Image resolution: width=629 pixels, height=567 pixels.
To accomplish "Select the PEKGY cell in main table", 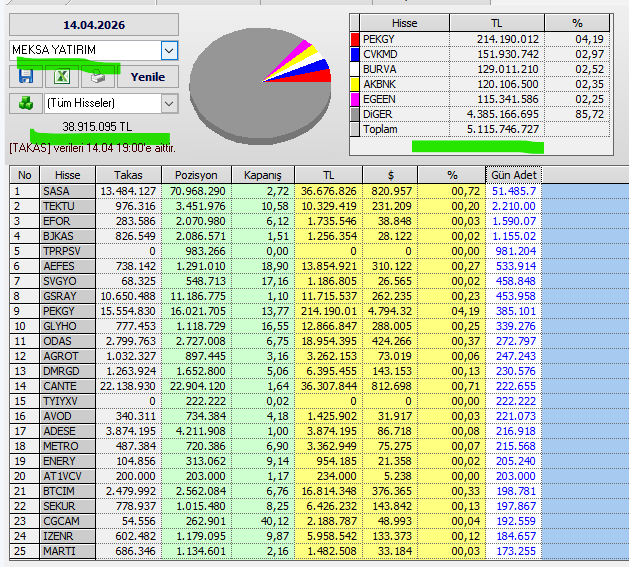I will click(67, 311).
